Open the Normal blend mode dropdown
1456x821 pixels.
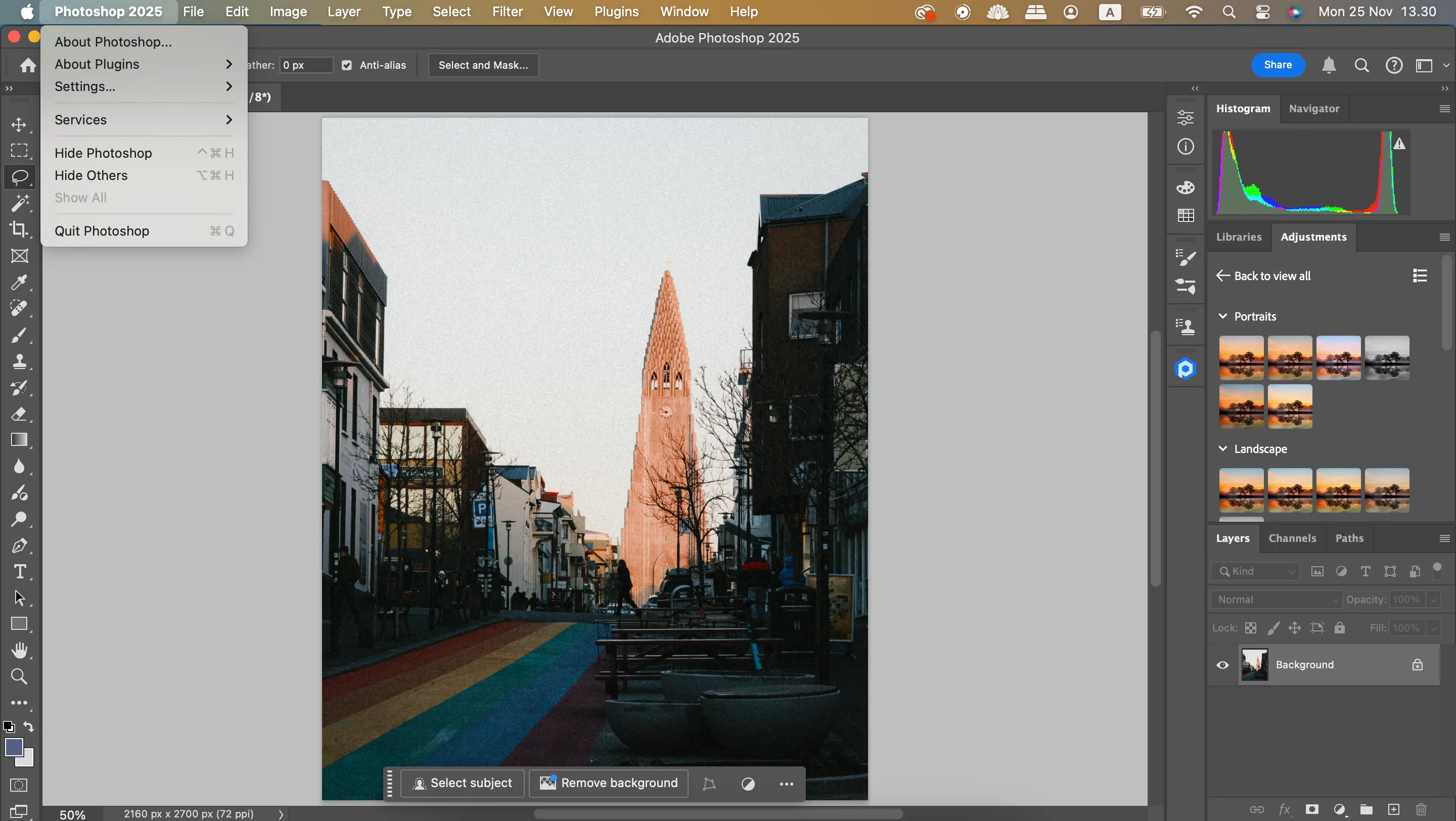pos(1276,599)
